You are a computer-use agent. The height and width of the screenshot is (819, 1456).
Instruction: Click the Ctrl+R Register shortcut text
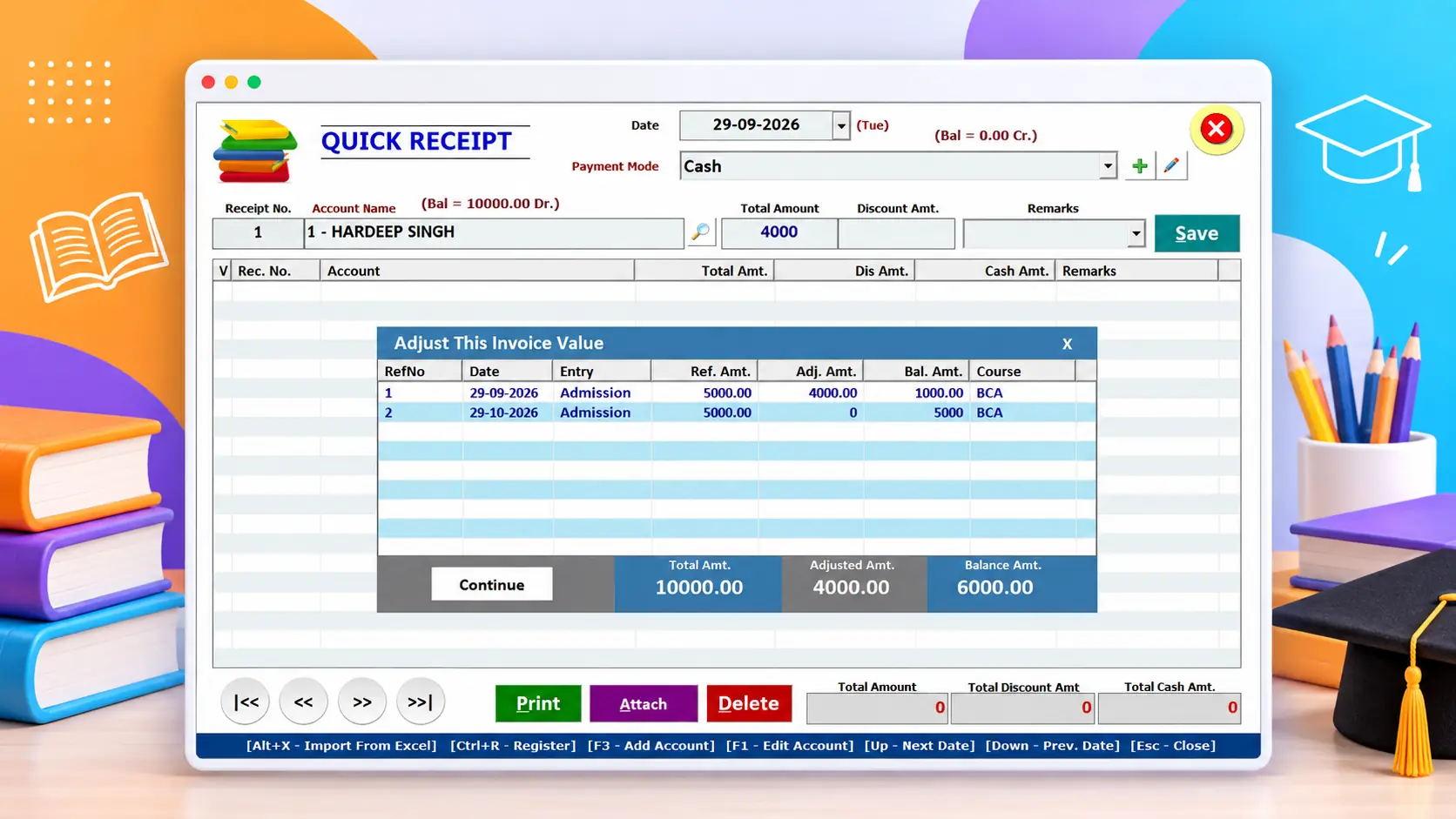(x=513, y=746)
